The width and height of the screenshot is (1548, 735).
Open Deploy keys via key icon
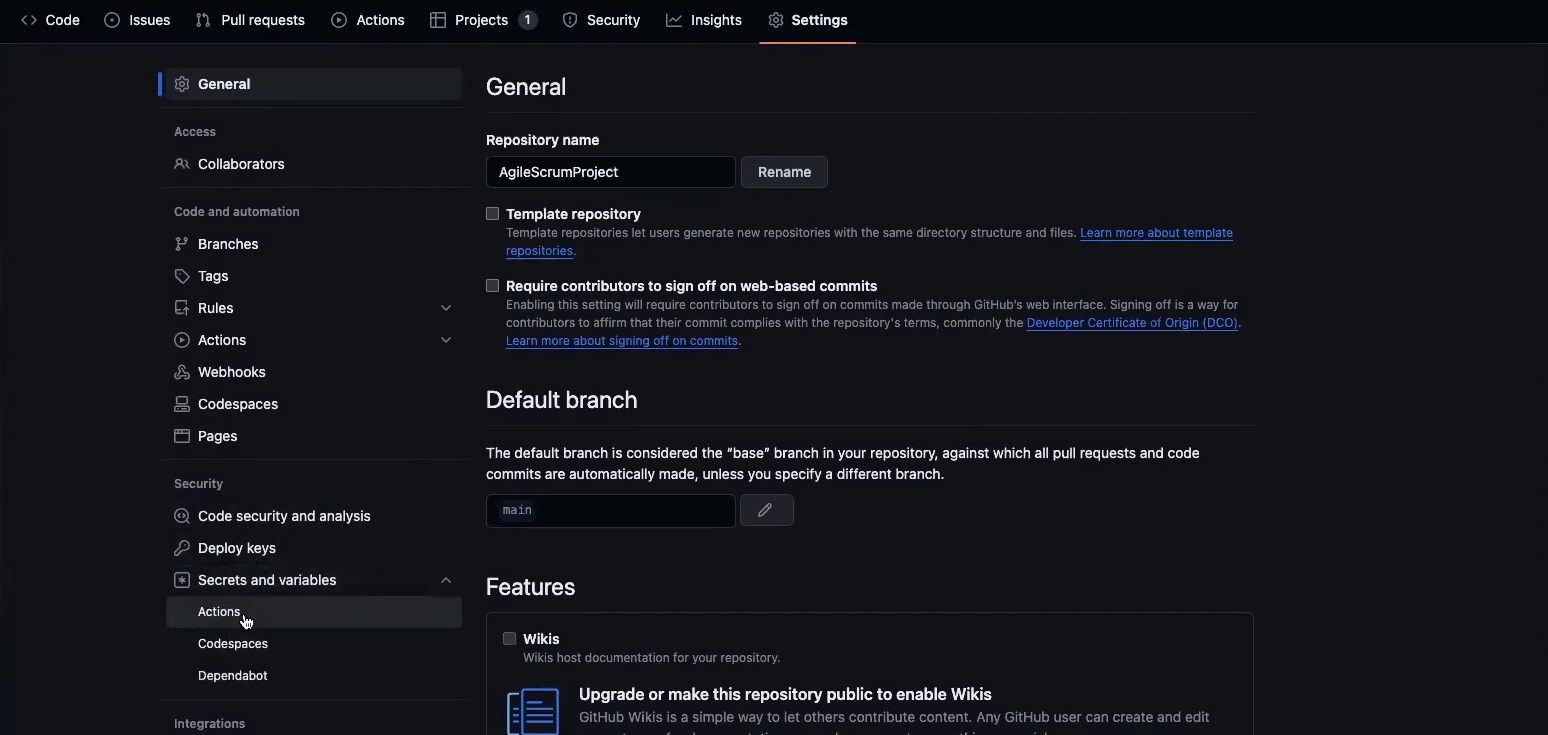click(182, 548)
